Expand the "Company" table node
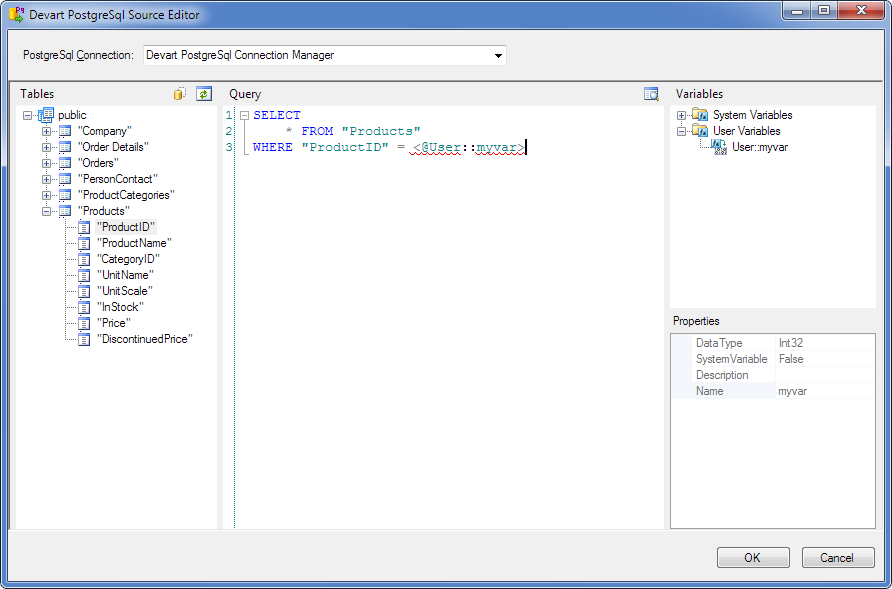Screen dimensions: 892x589 click(x=46, y=131)
